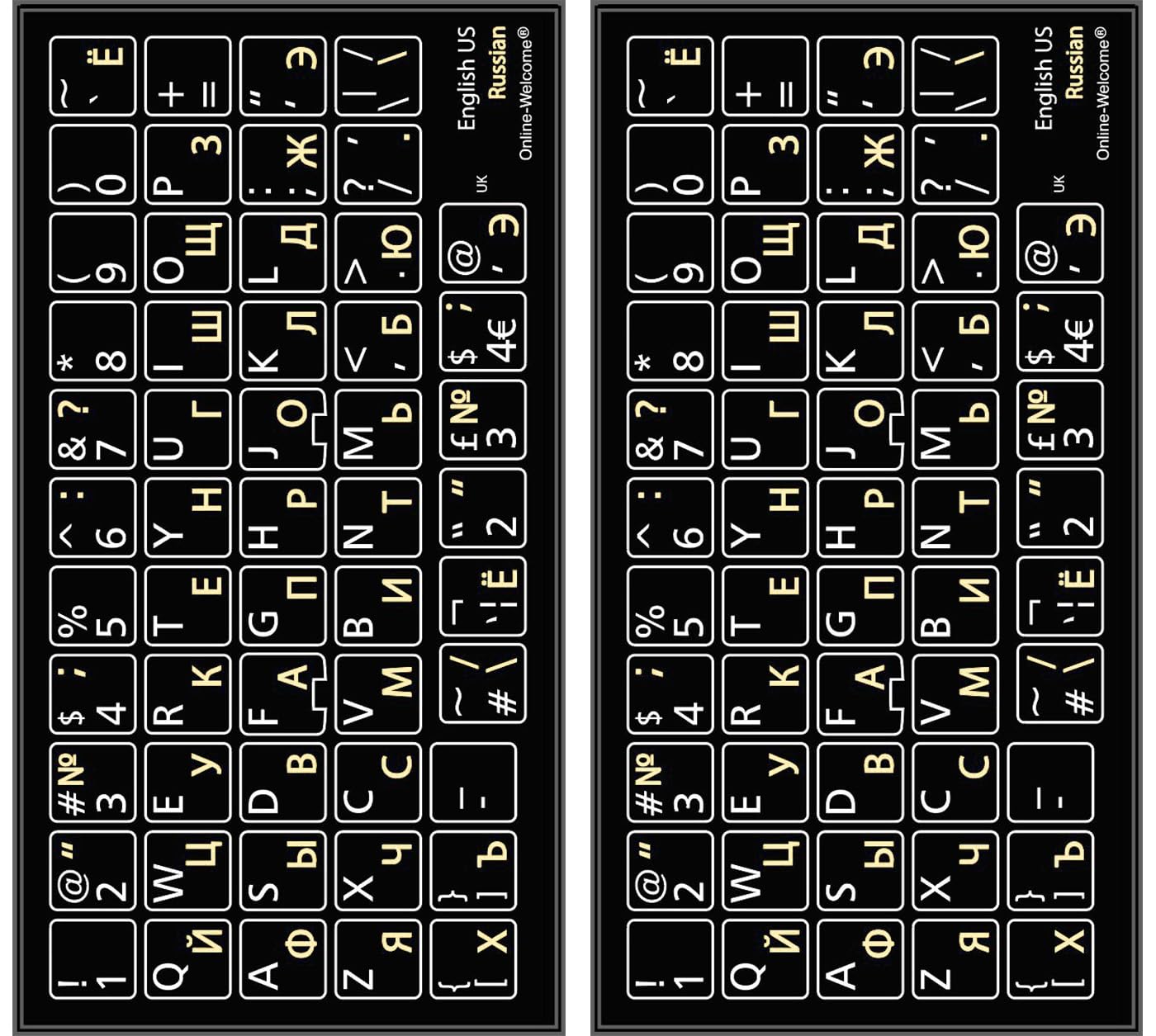The height and width of the screenshot is (1036, 1156).
Task: Select the # № 3 key on left sheet
Action: 92,783
